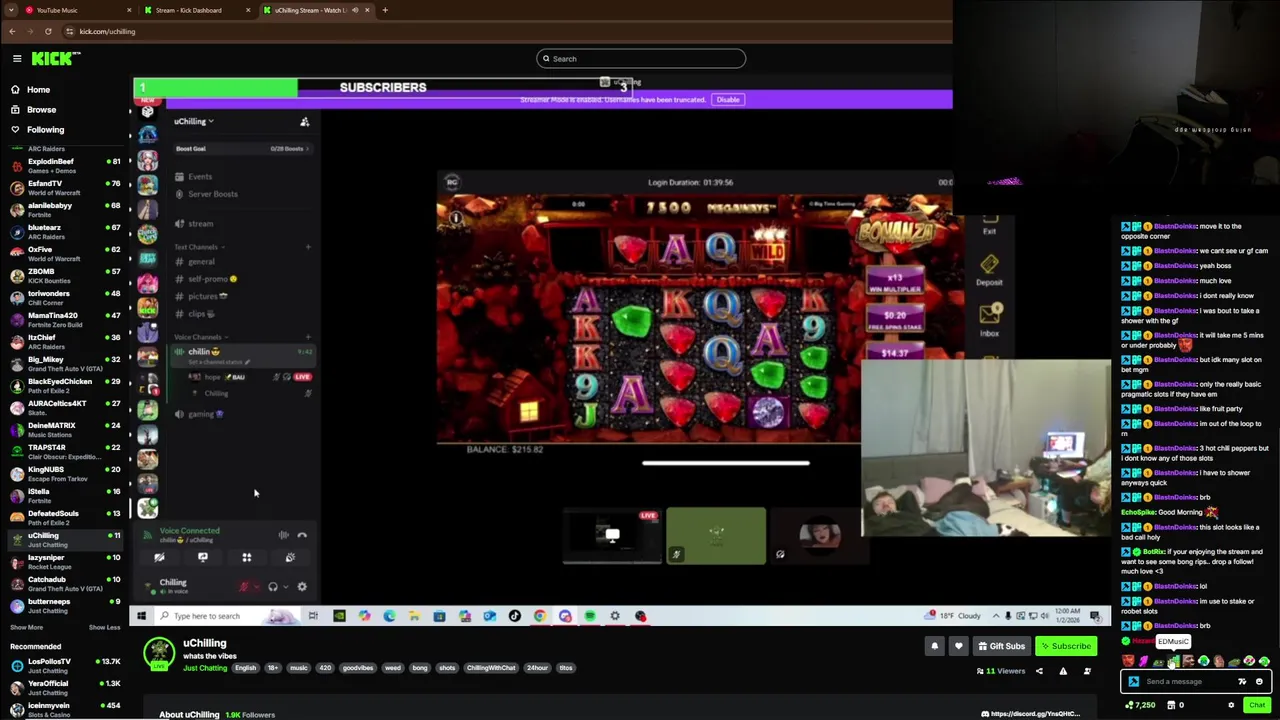Open ZBOMB channel in sidebar

tap(65, 276)
